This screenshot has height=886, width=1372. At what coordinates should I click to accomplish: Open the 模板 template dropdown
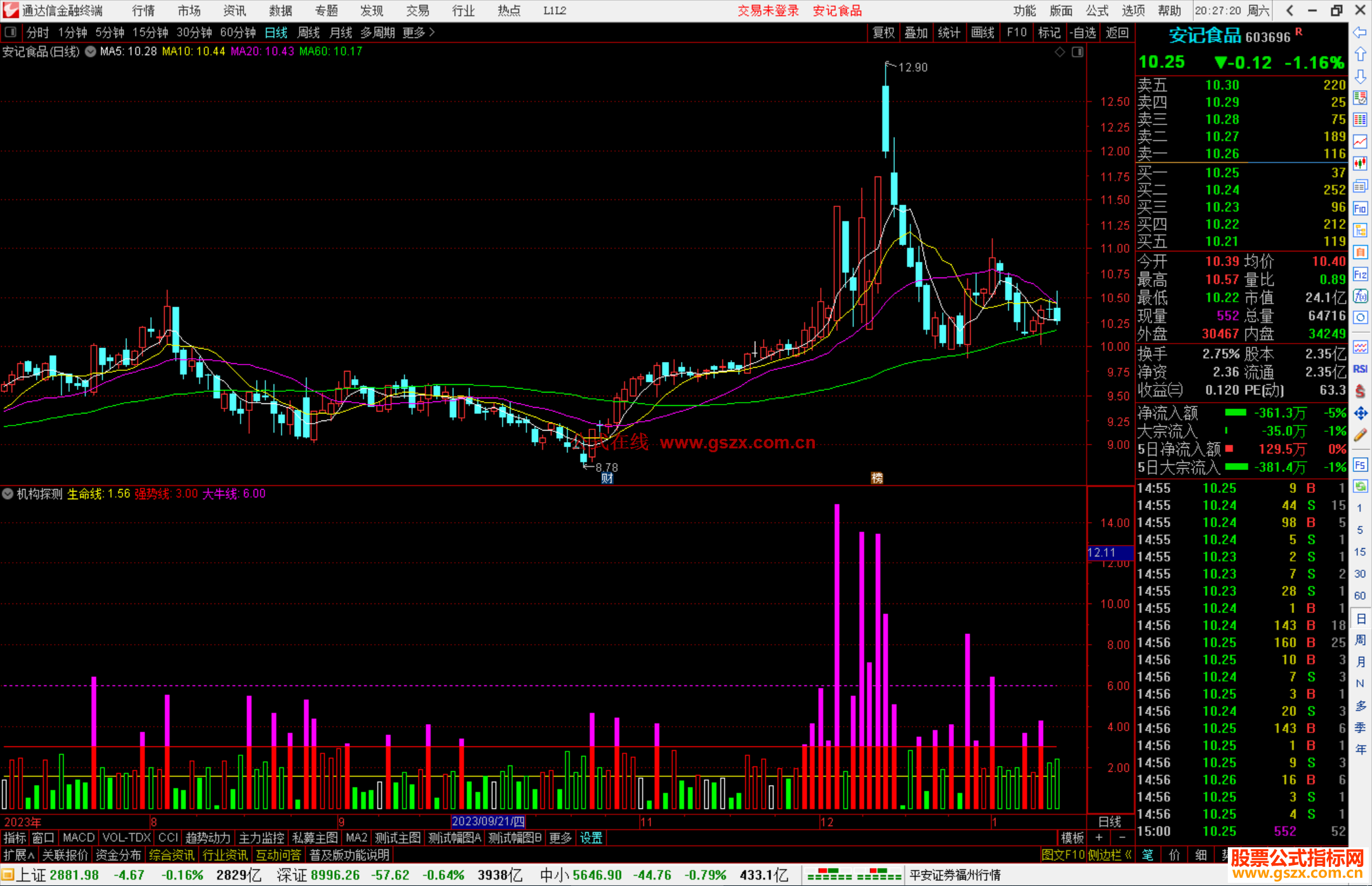coord(1072,838)
